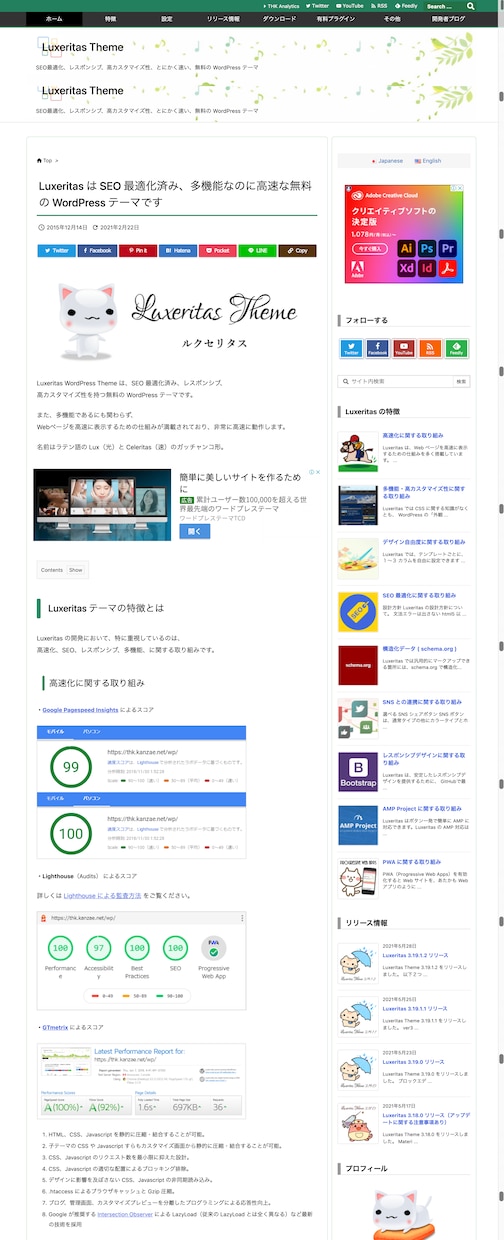Open SNS との連携に関する取り組み article
Screen dimensions: 504x1240
[x=420, y=702]
